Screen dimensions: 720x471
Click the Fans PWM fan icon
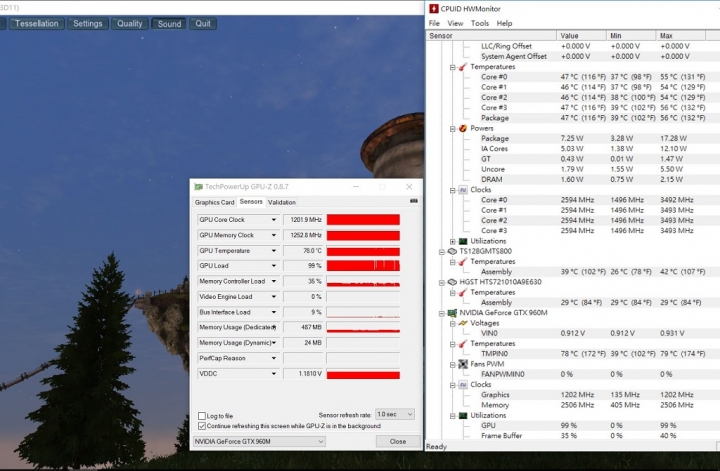463,364
